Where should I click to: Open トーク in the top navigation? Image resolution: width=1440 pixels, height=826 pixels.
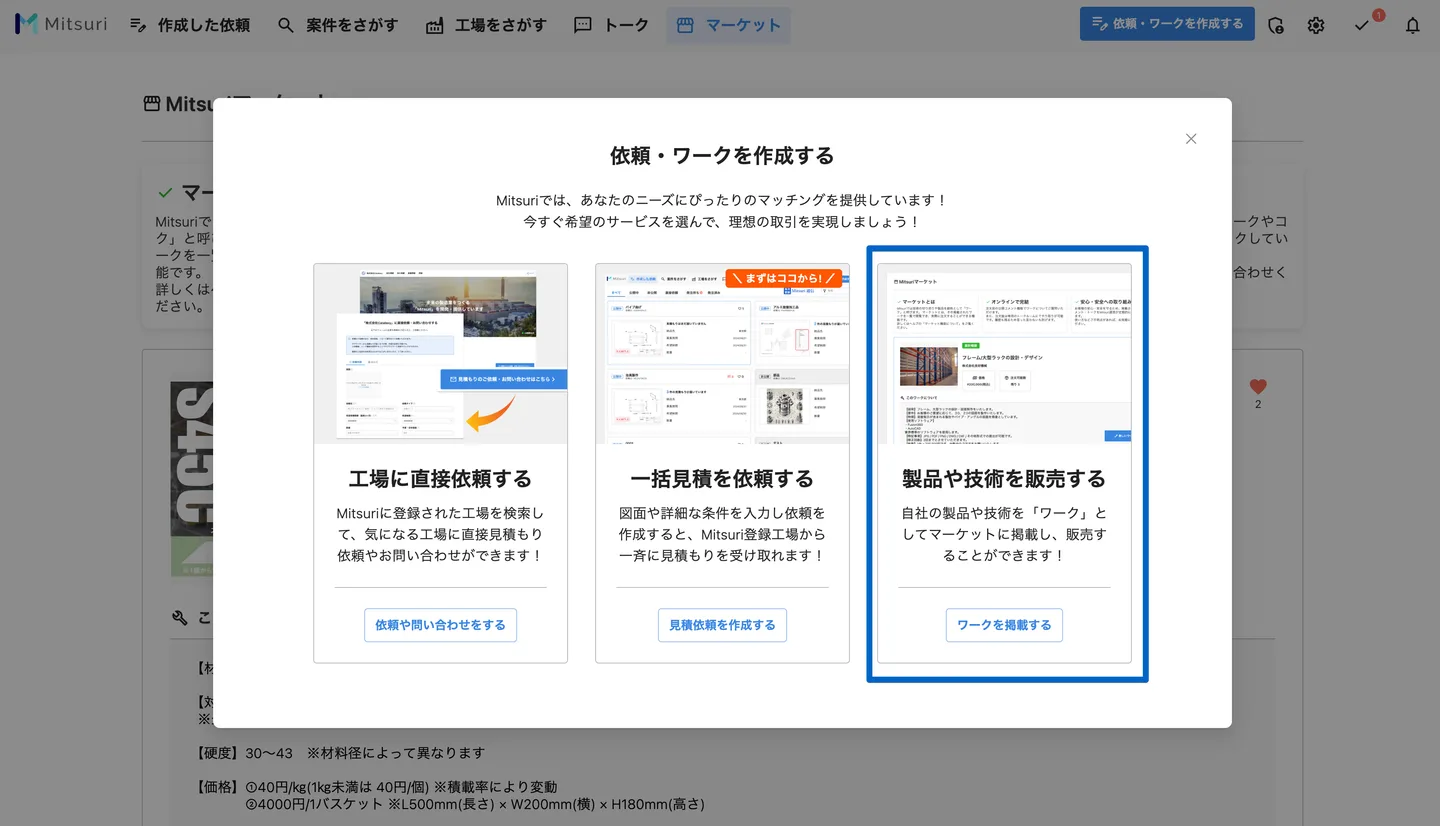(611, 25)
